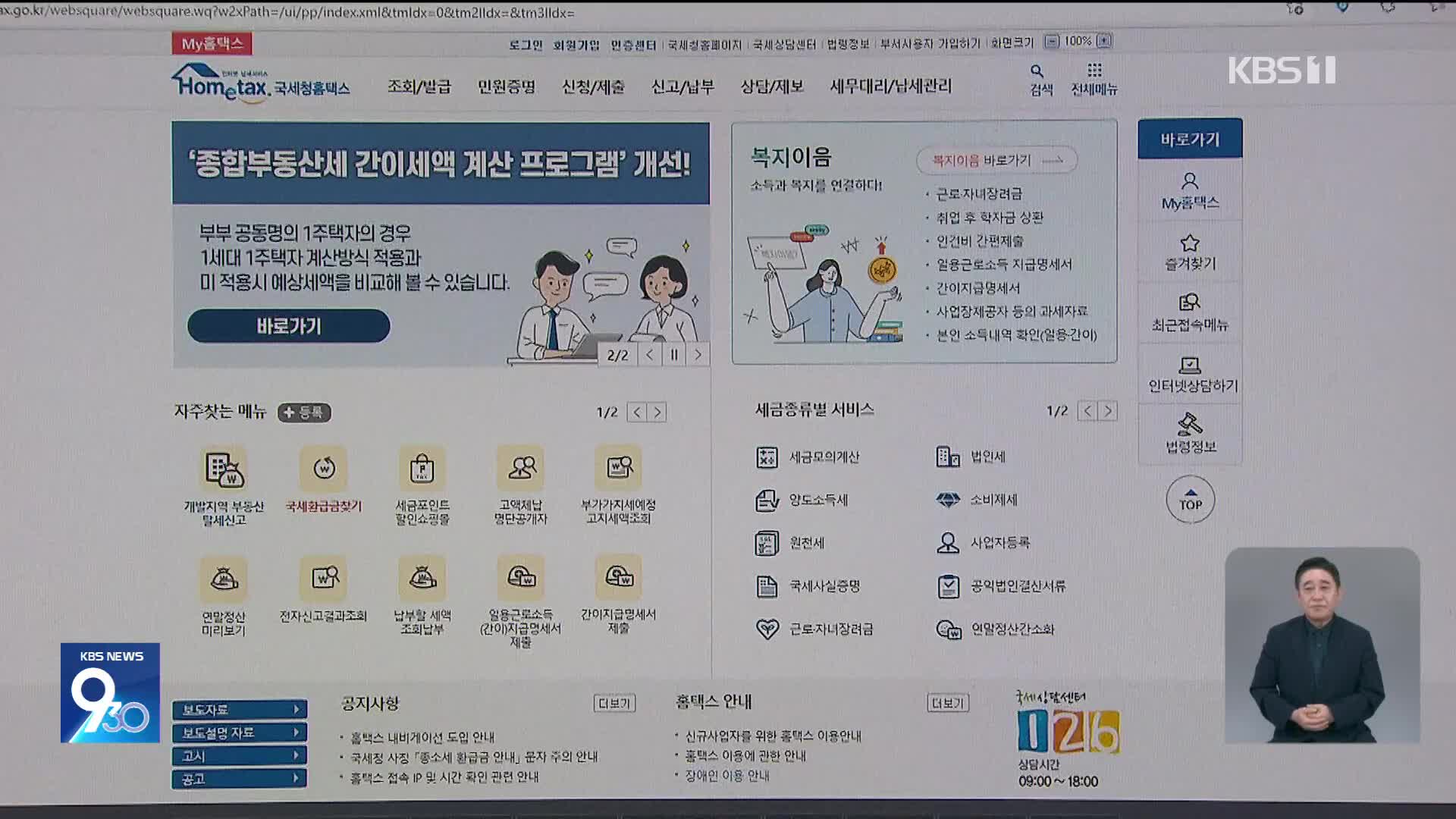Open My홈택스 in the sidebar
The width and height of the screenshot is (1456, 819).
[x=1190, y=191]
